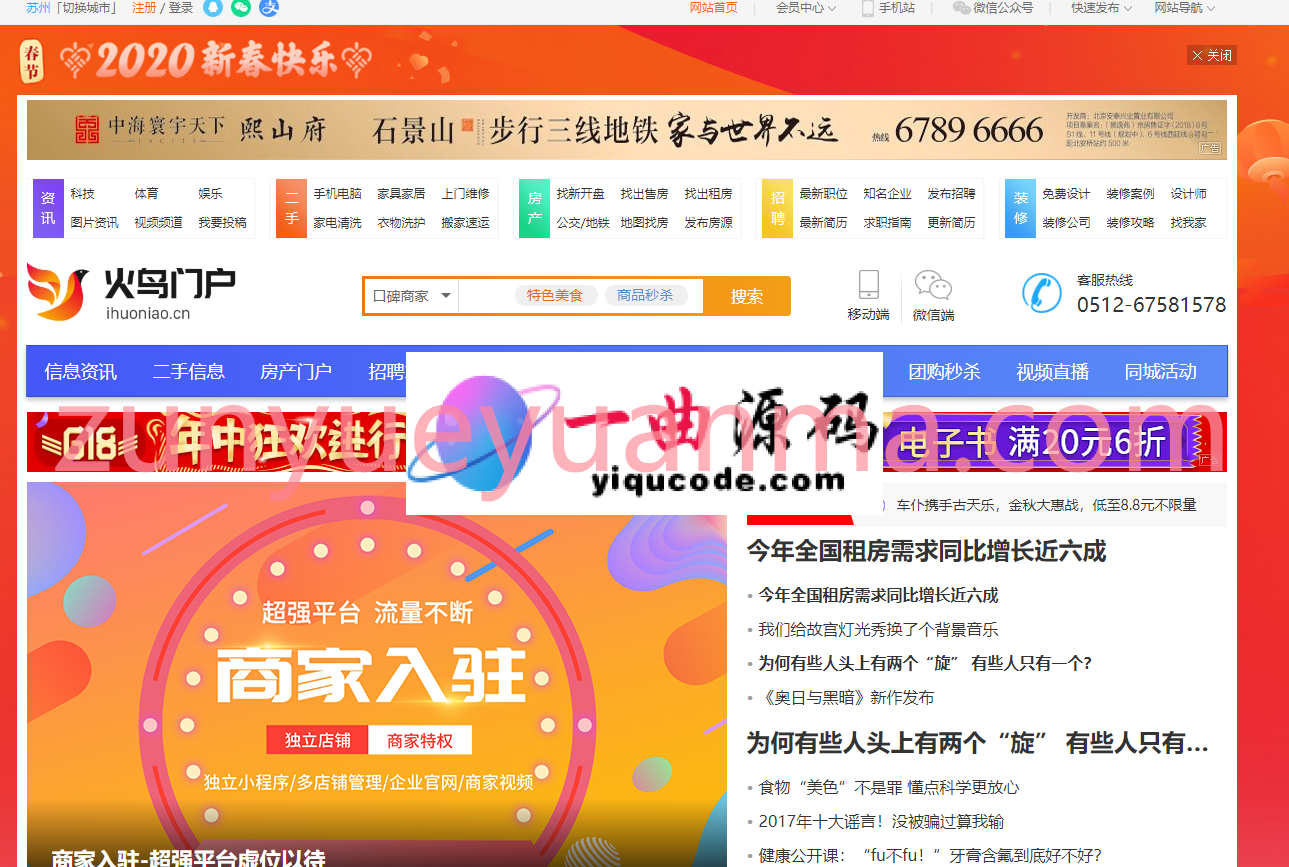The width and height of the screenshot is (1289, 867).
Task: Open 装修案例 link
Action: [x=1131, y=194]
